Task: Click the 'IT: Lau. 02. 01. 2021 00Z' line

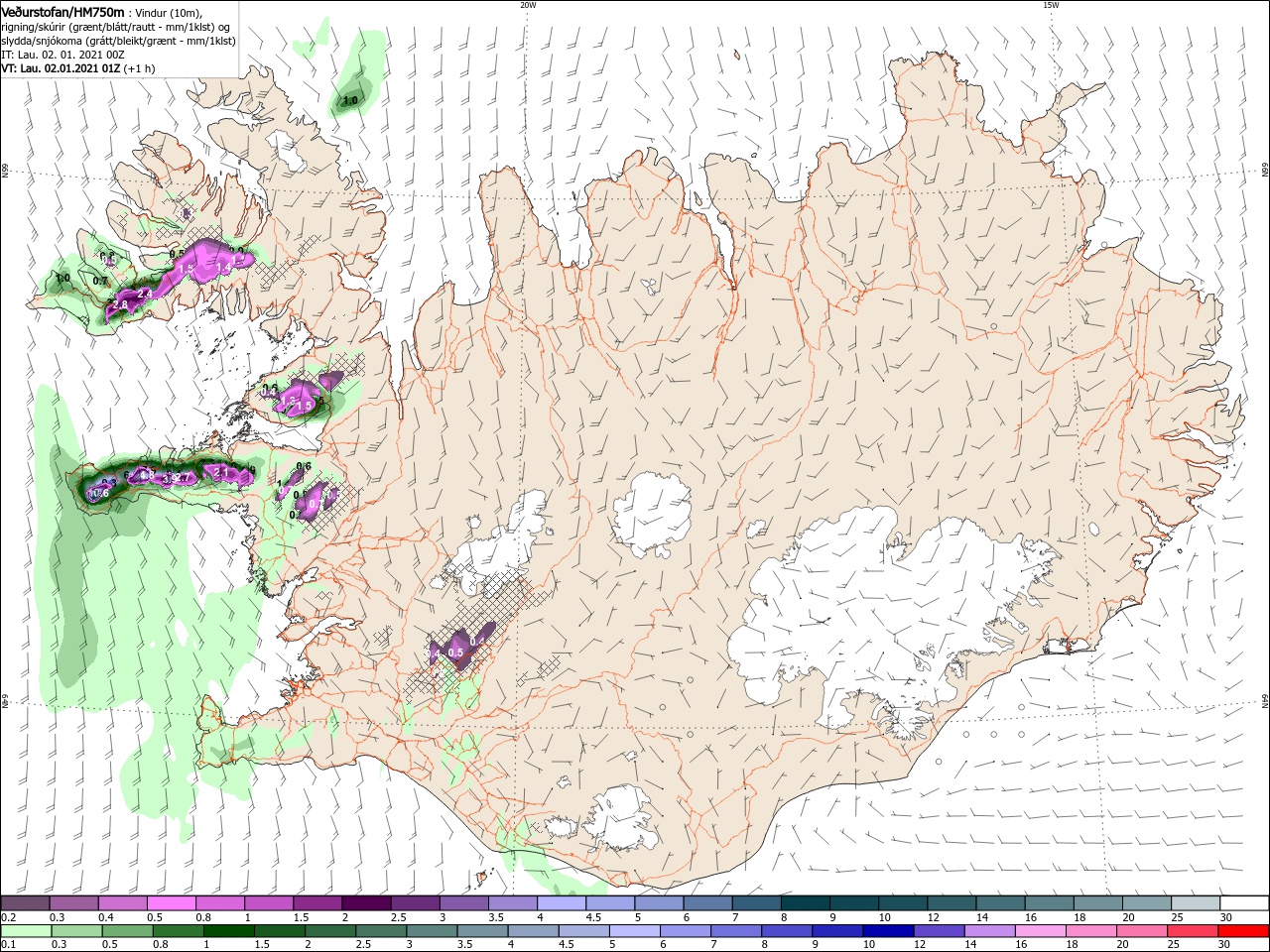Action: pyautogui.click(x=63, y=55)
